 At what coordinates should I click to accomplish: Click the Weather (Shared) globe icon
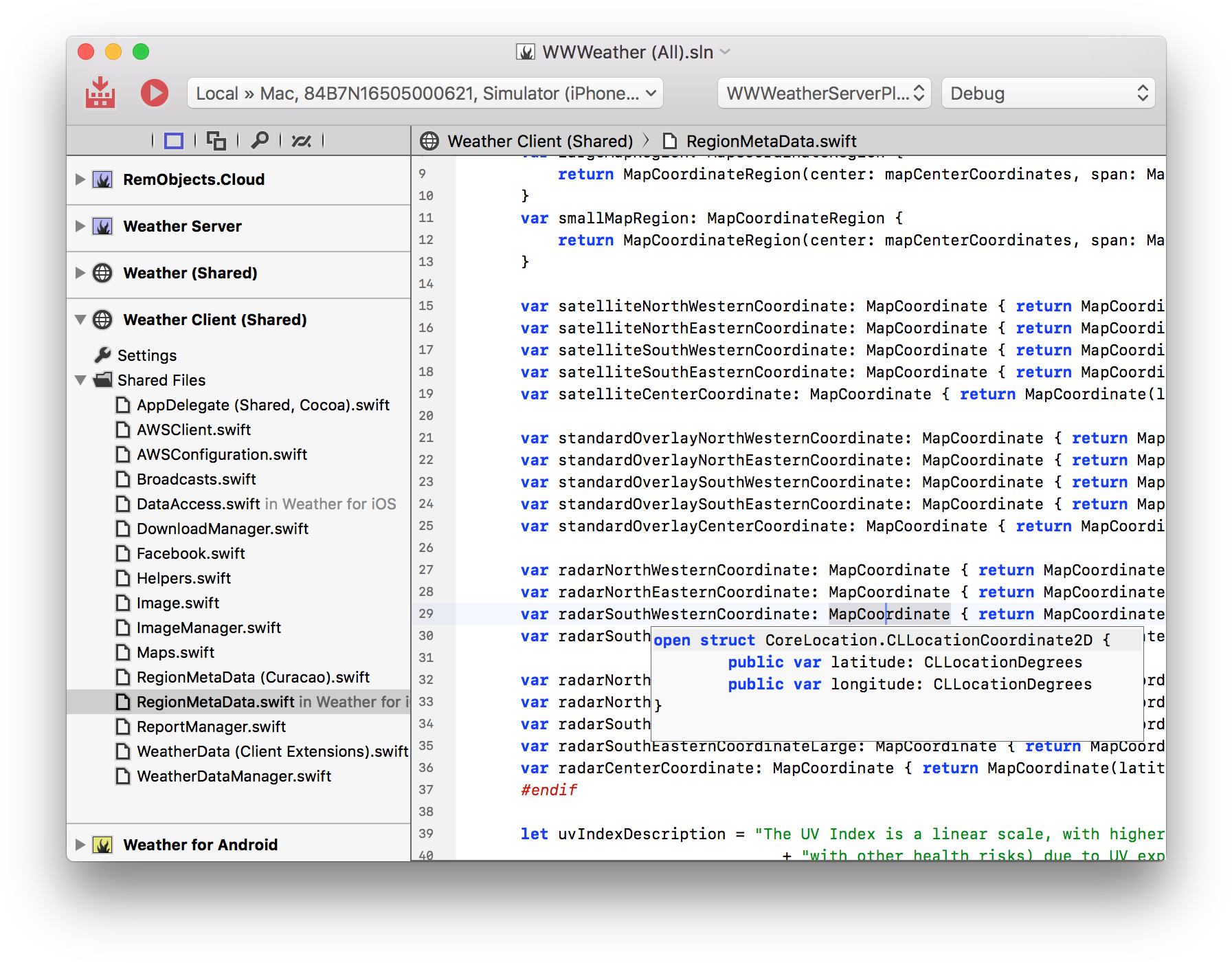[x=102, y=273]
